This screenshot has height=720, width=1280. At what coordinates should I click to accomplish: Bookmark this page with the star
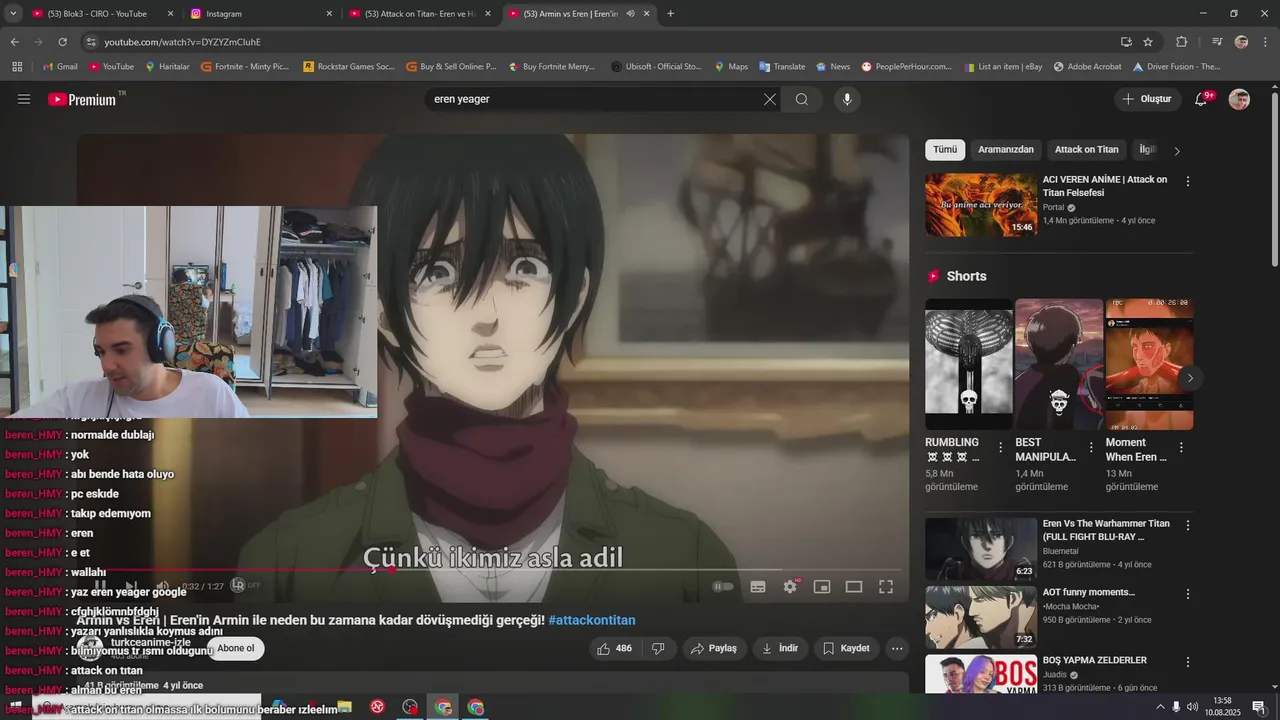click(x=1148, y=42)
